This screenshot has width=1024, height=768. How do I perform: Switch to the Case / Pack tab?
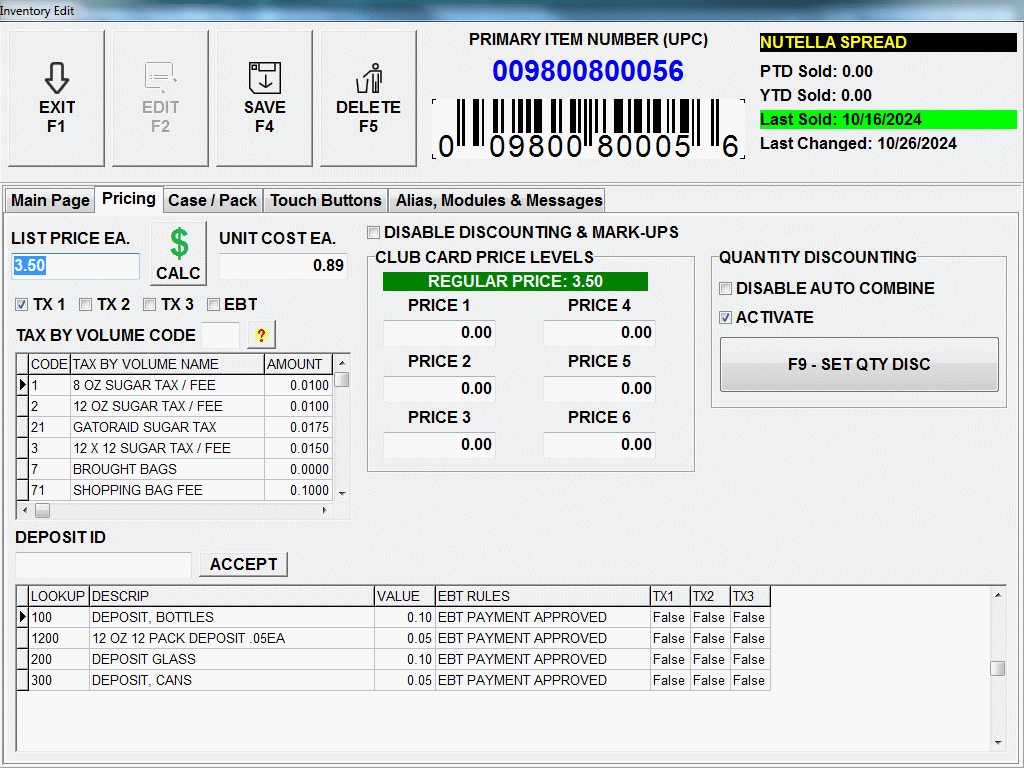pos(212,200)
